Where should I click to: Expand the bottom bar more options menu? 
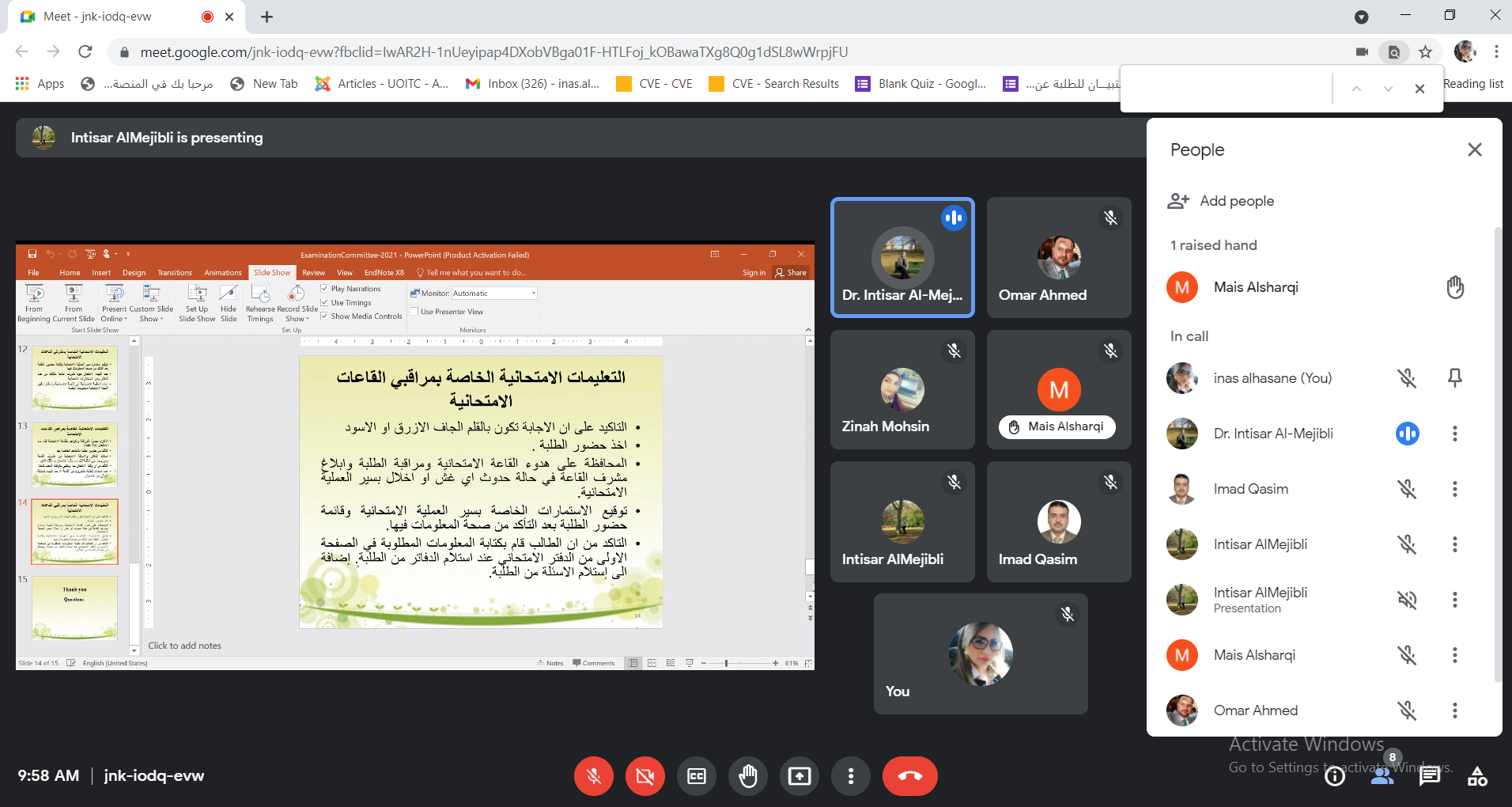point(850,776)
